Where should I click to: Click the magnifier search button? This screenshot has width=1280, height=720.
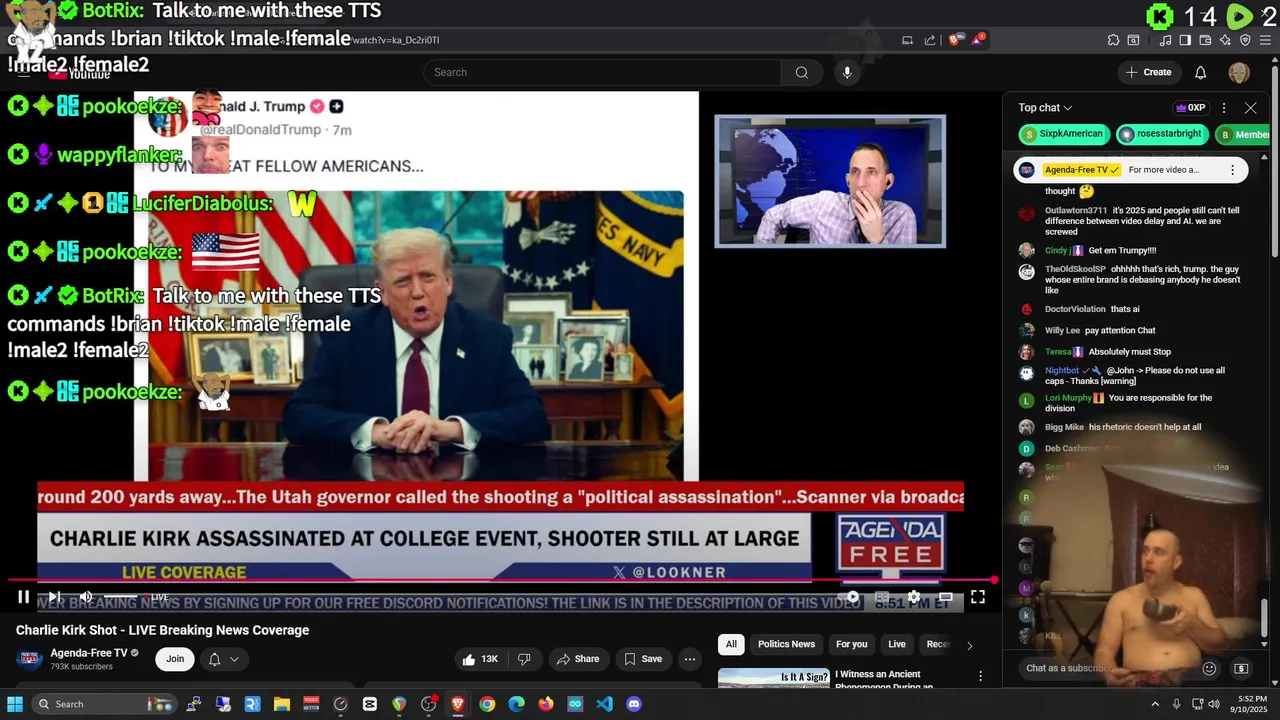pyautogui.click(x=801, y=72)
